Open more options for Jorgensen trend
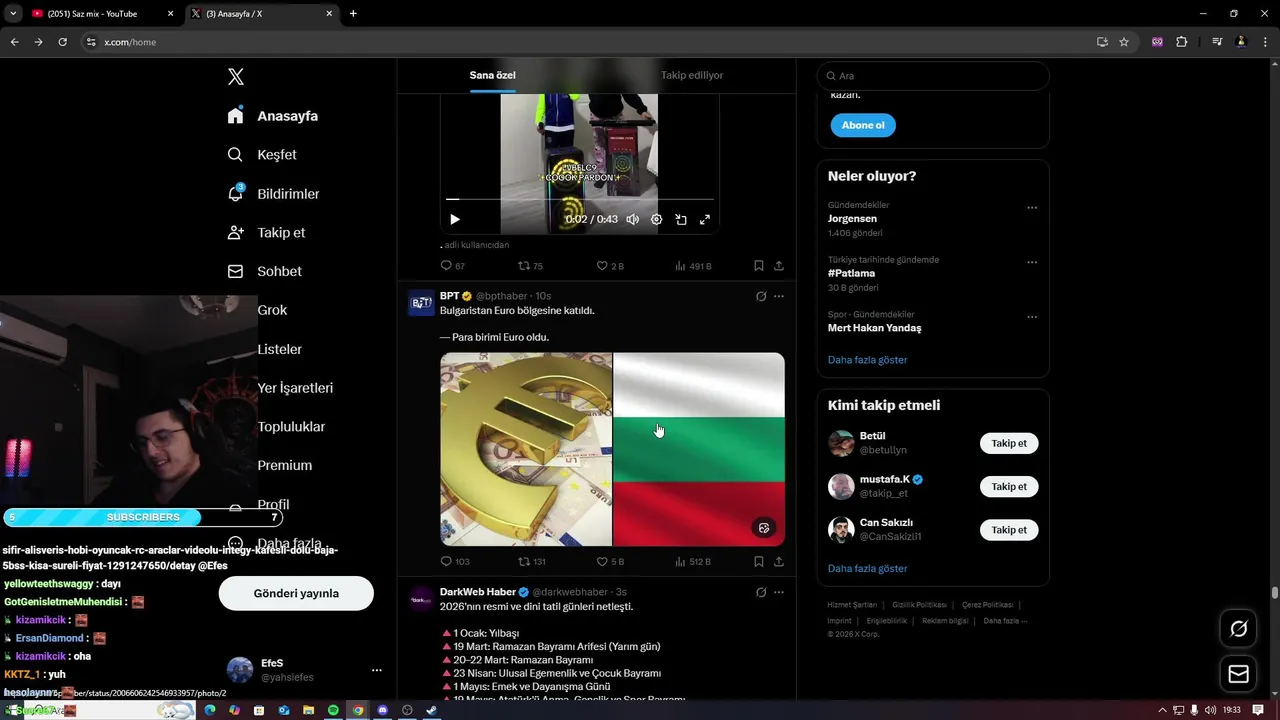This screenshot has height=720, width=1280. (1032, 208)
